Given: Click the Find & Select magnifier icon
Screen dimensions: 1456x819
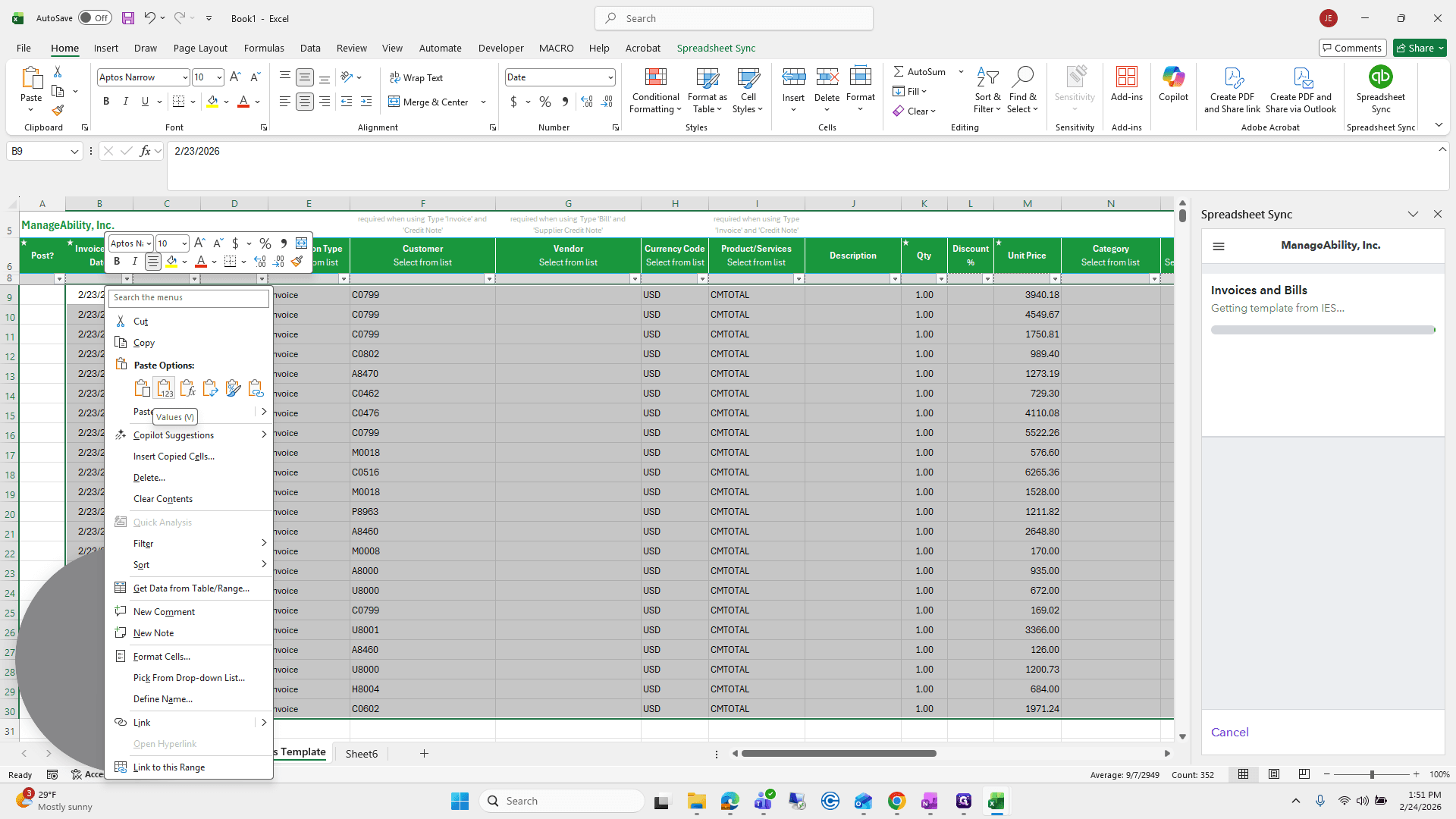Looking at the screenshot, I should pyautogui.click(x=1023, y=77).
